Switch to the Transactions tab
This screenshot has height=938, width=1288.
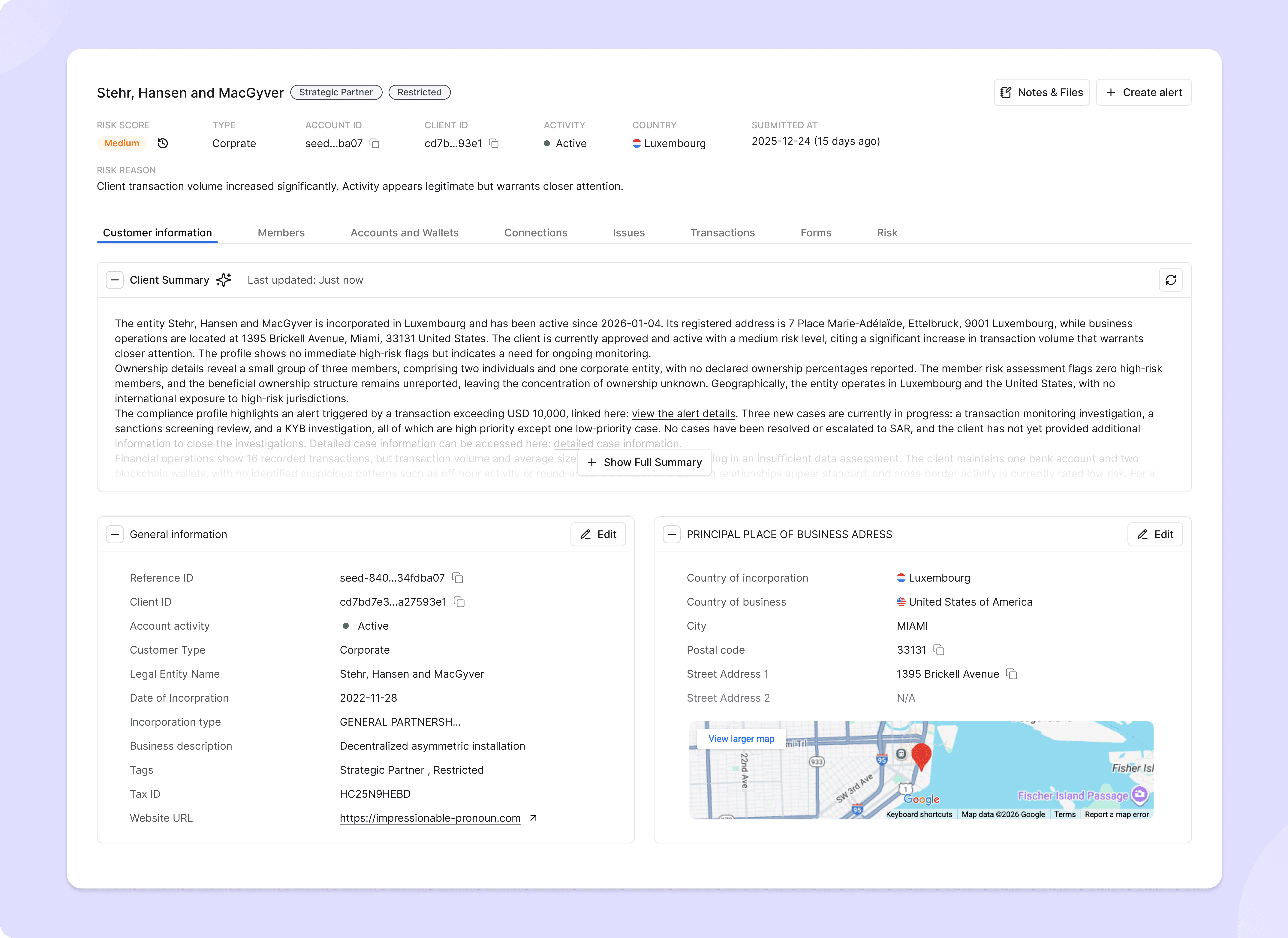722,233
